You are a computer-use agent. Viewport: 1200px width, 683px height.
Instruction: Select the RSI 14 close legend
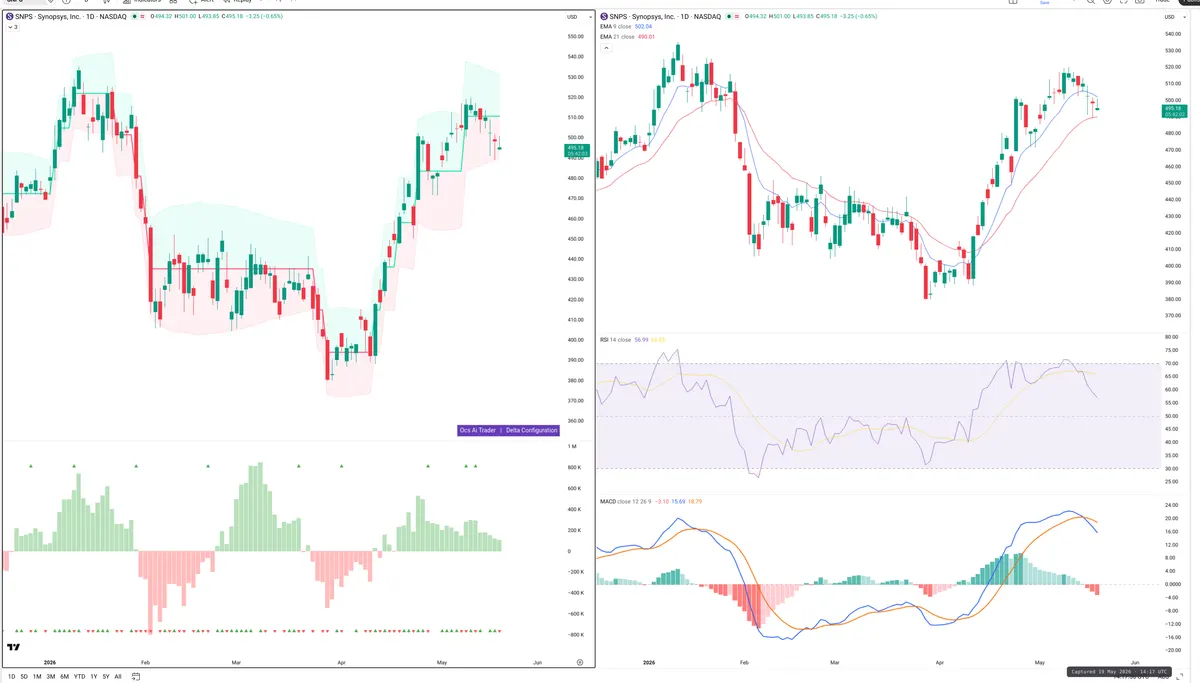click(615, 340)
